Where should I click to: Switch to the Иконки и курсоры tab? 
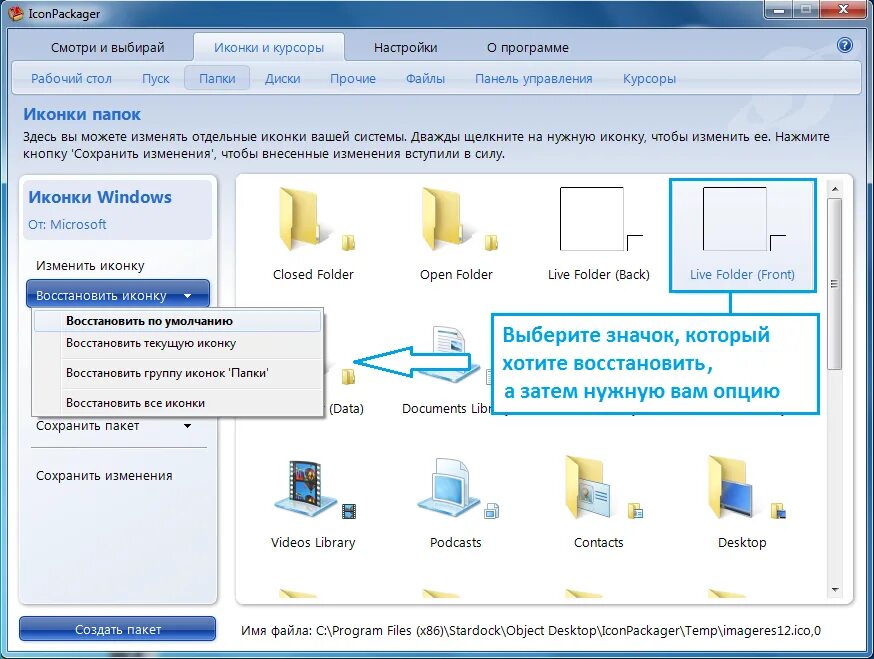pyautogui.click(x=269, y=48)
